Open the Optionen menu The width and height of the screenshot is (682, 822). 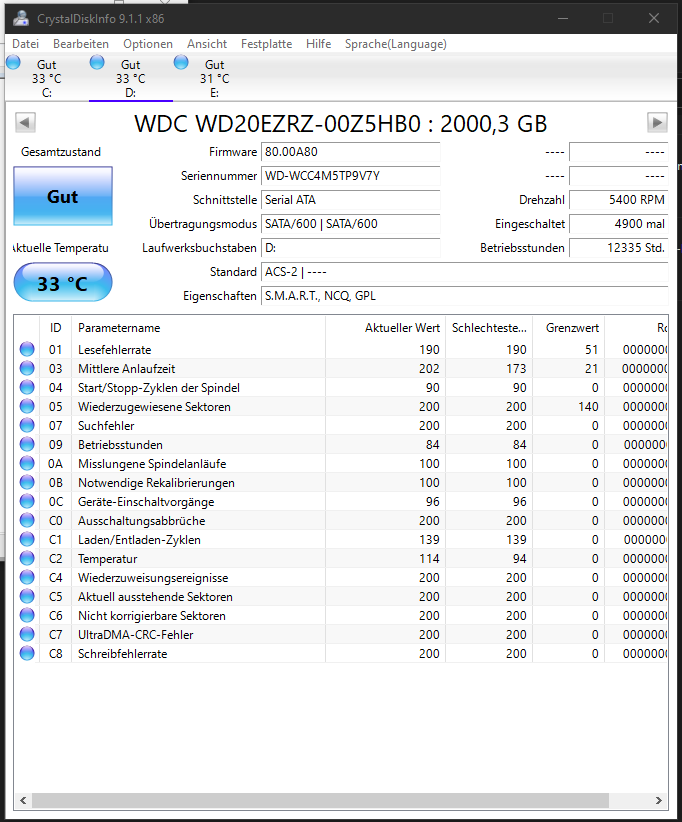(x=148, y=44)
